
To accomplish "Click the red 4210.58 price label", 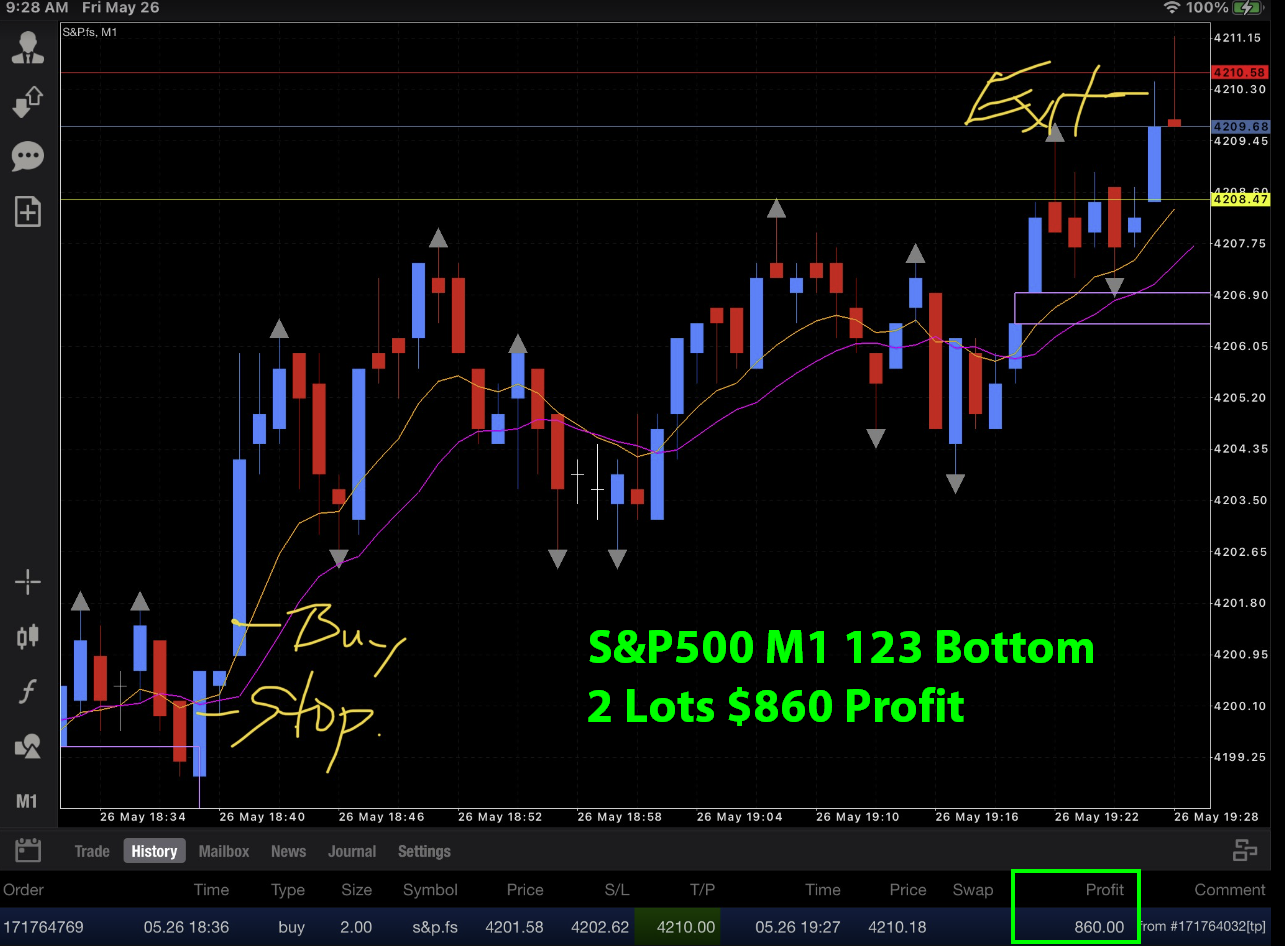I will coord(1240,73).
